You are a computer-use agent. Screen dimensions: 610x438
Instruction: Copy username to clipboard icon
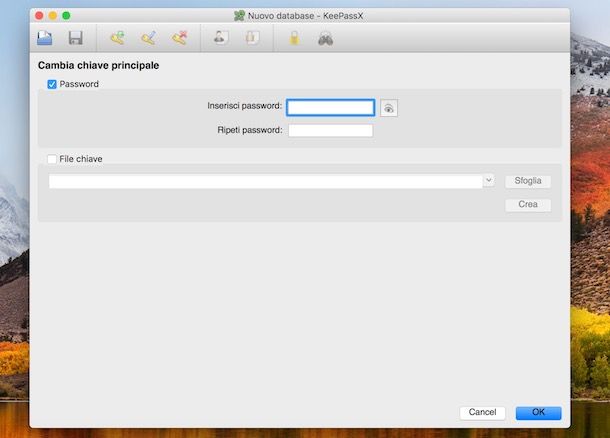tap(221, 38)
